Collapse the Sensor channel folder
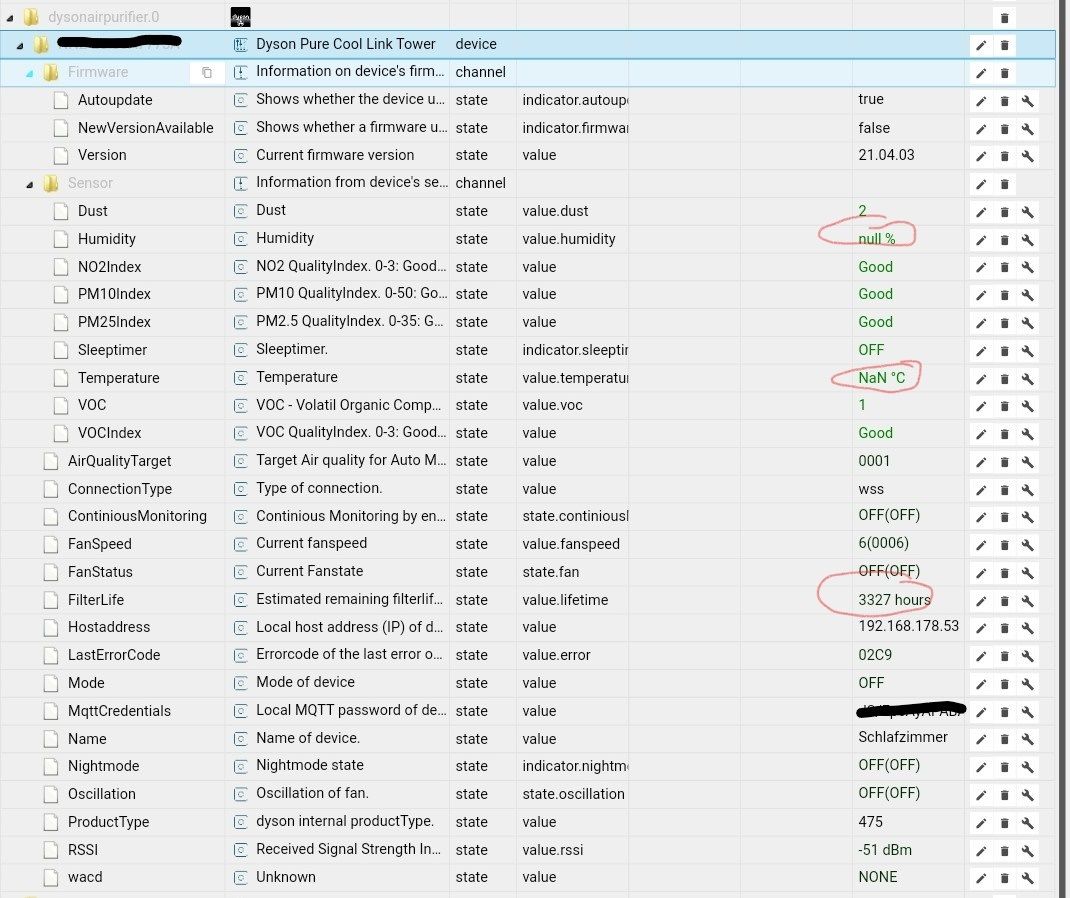Viewport: 1070px width, 898px height. point(29,184)
